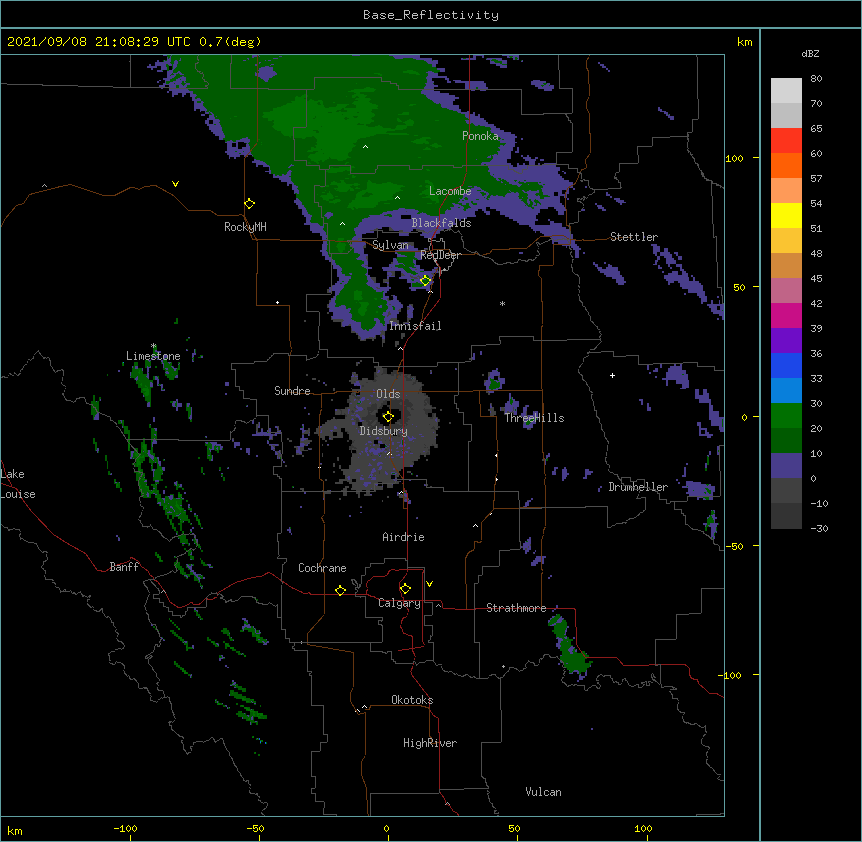Screen dimensions: 862x842
Task: Click the Banff label
Action: (124, 567)
